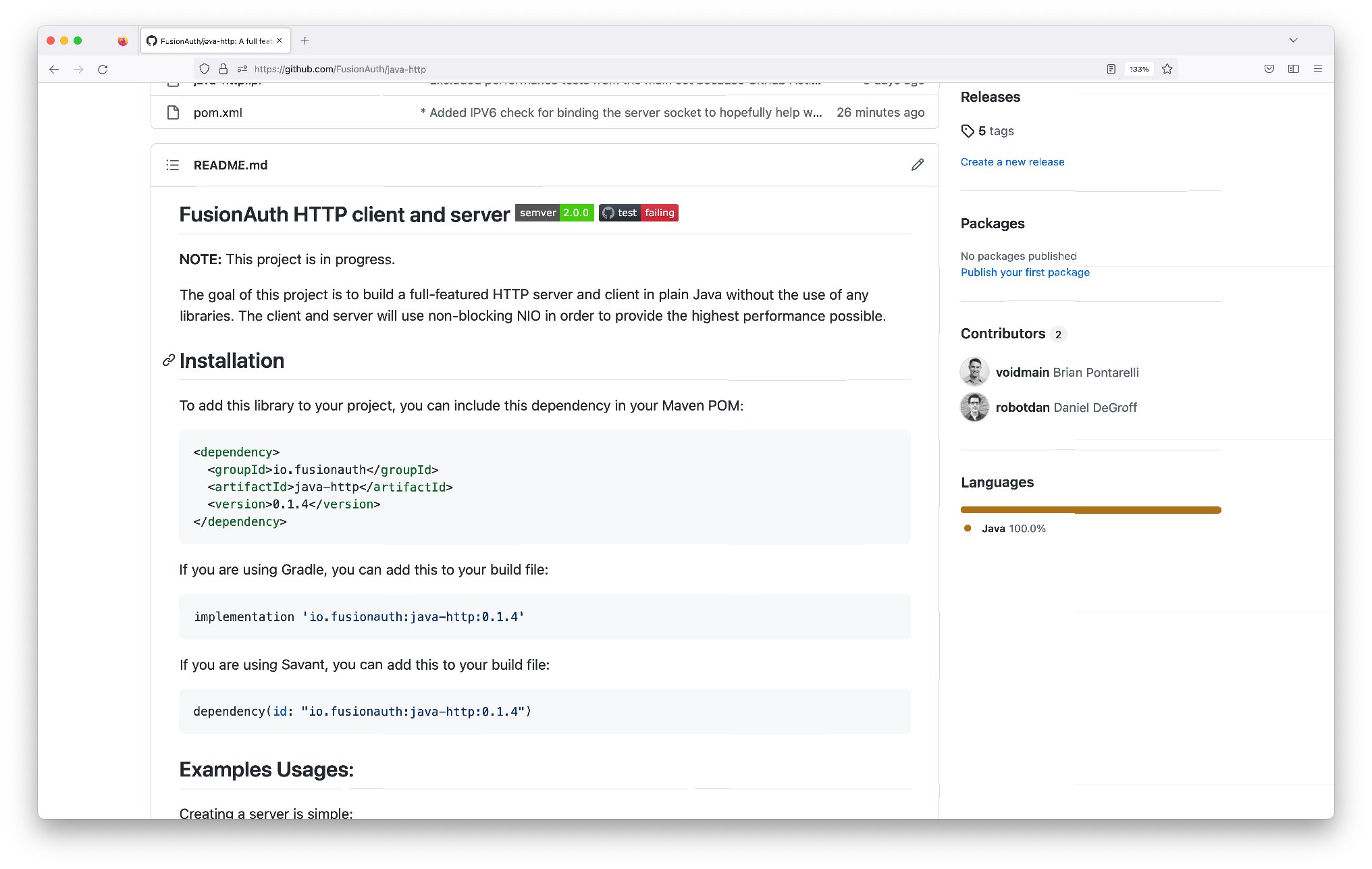Reset the 133% zoom level indicator
This screenshot has height=869, width=1372.
[1139, 69]
